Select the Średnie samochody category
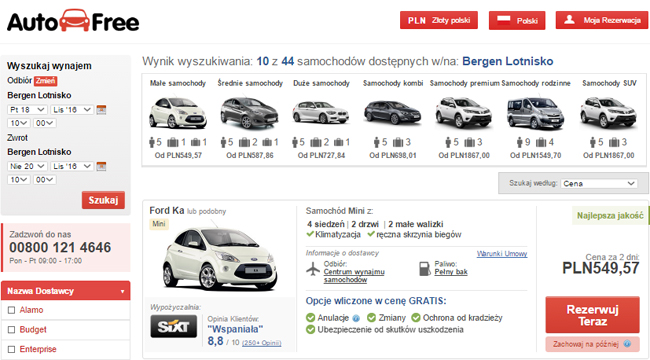The height and width of the screenshot is (360, 650). coord(250,119)
